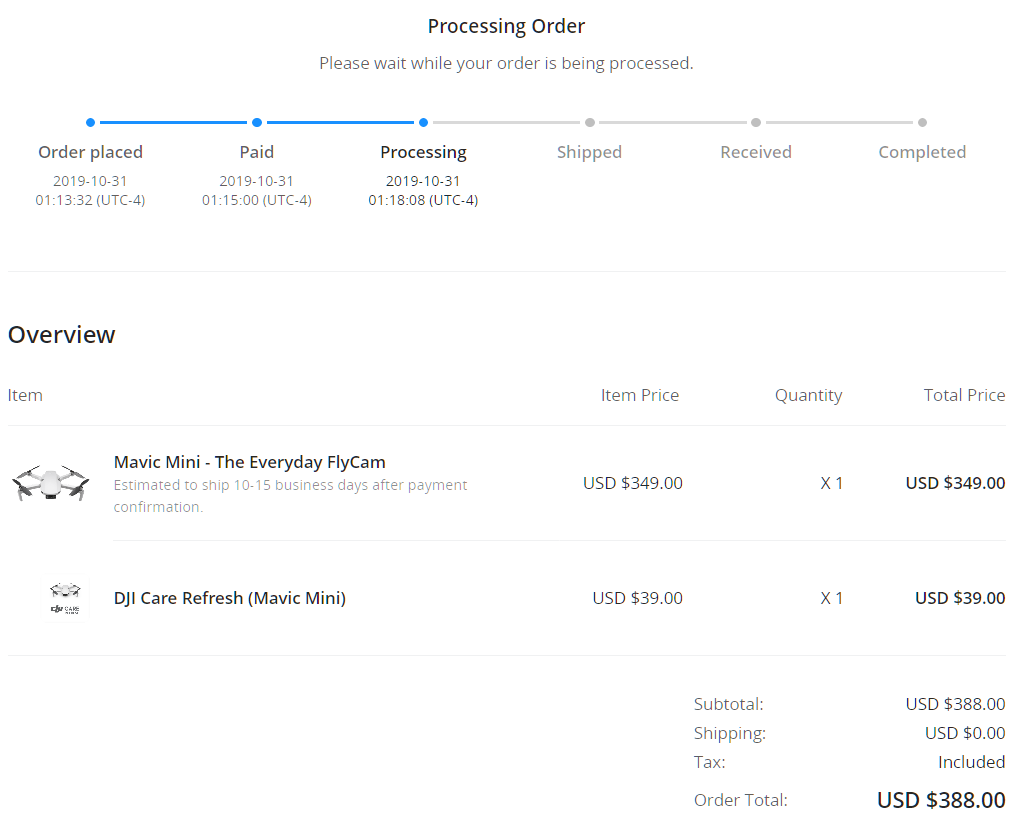Click the Processing Order heading
This screenshot has width=1027, height=830.
click(506, 26)
